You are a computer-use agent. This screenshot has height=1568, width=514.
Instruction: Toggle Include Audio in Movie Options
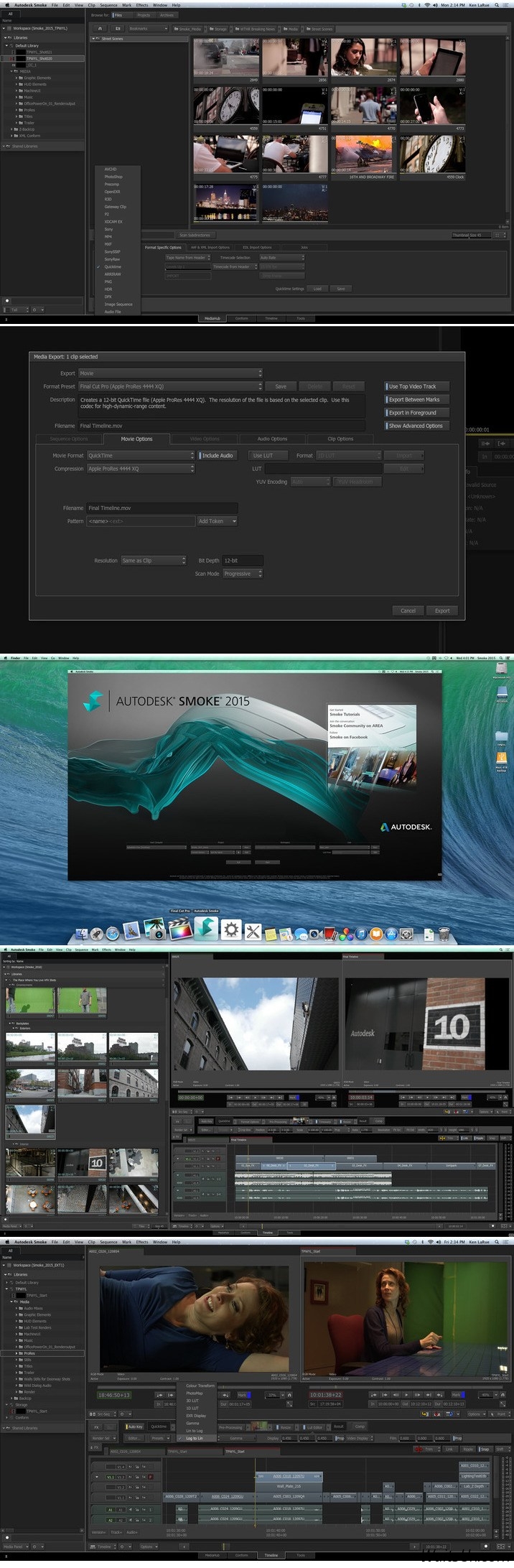pos(216,455)
